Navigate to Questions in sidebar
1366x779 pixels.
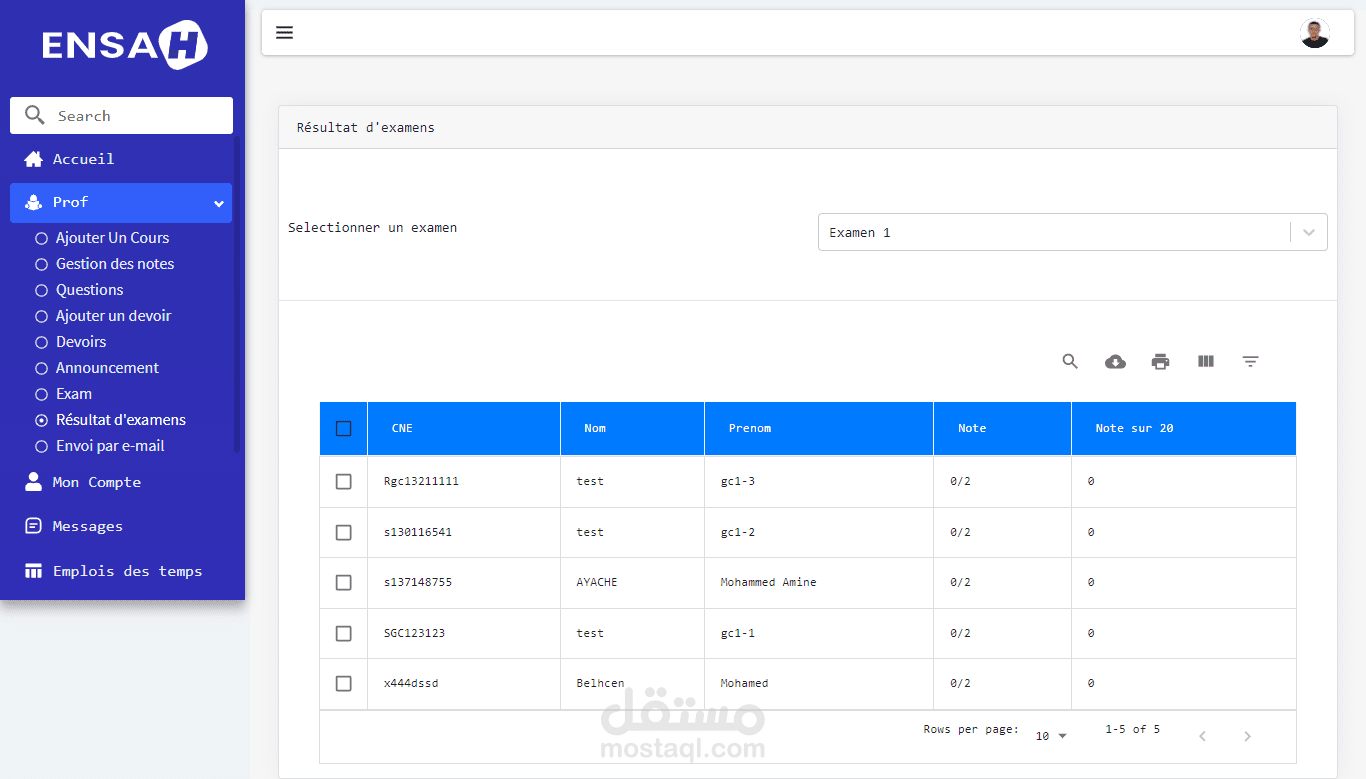[x=90, y=290]
